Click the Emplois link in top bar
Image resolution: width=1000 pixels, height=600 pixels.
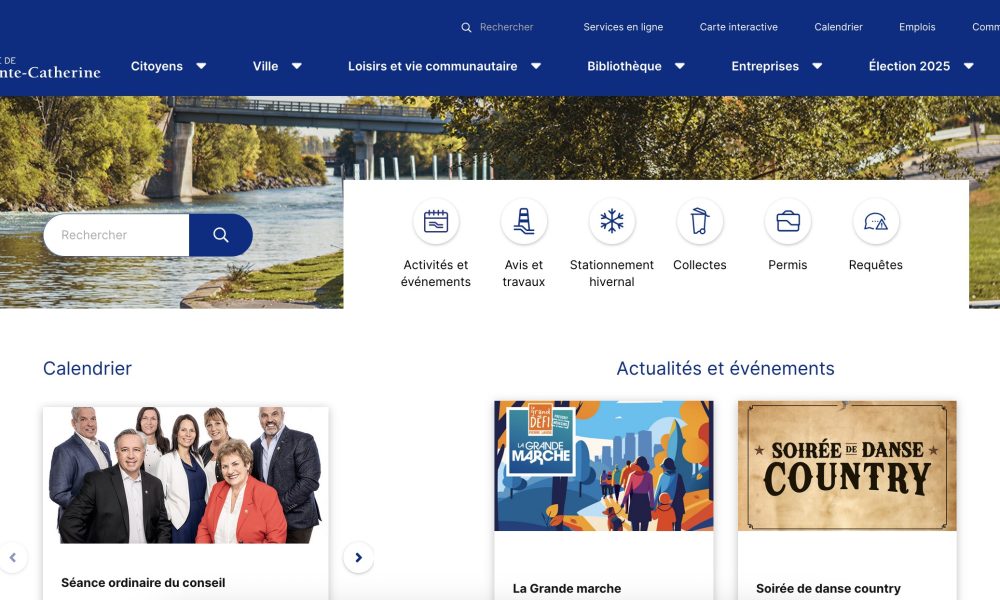917,28
